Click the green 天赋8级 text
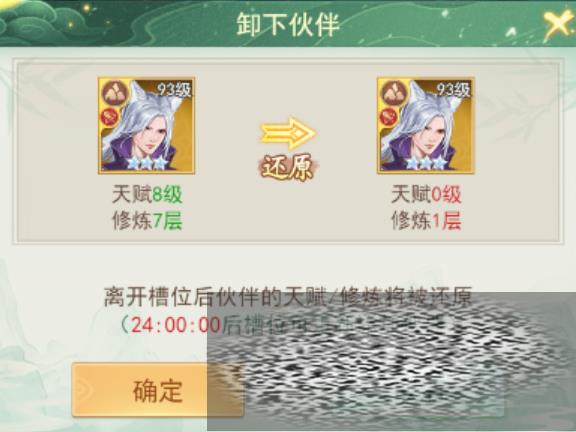The height and width of the screenshot is (432, 576). pos(147,194)
